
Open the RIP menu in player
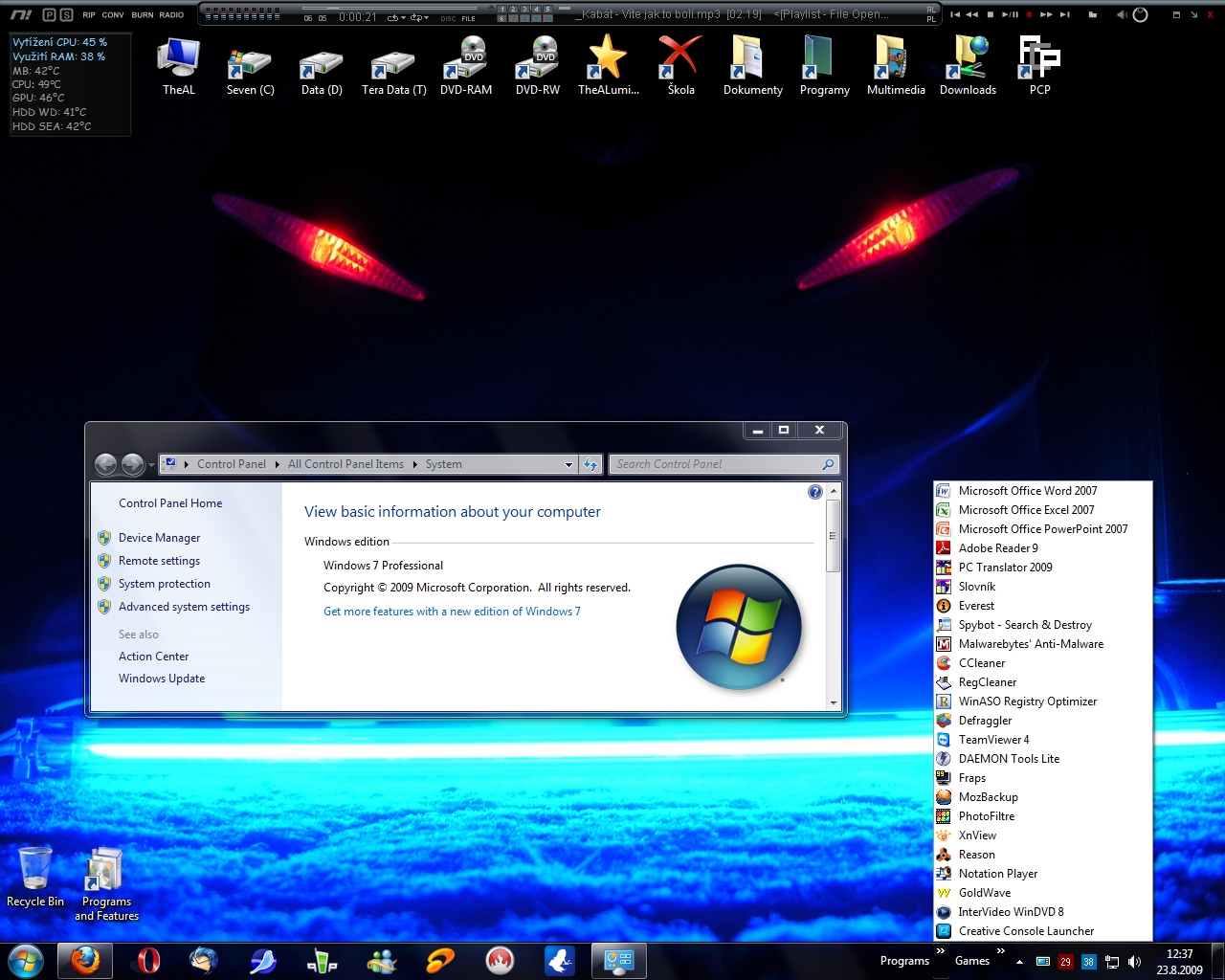point(89,14)
